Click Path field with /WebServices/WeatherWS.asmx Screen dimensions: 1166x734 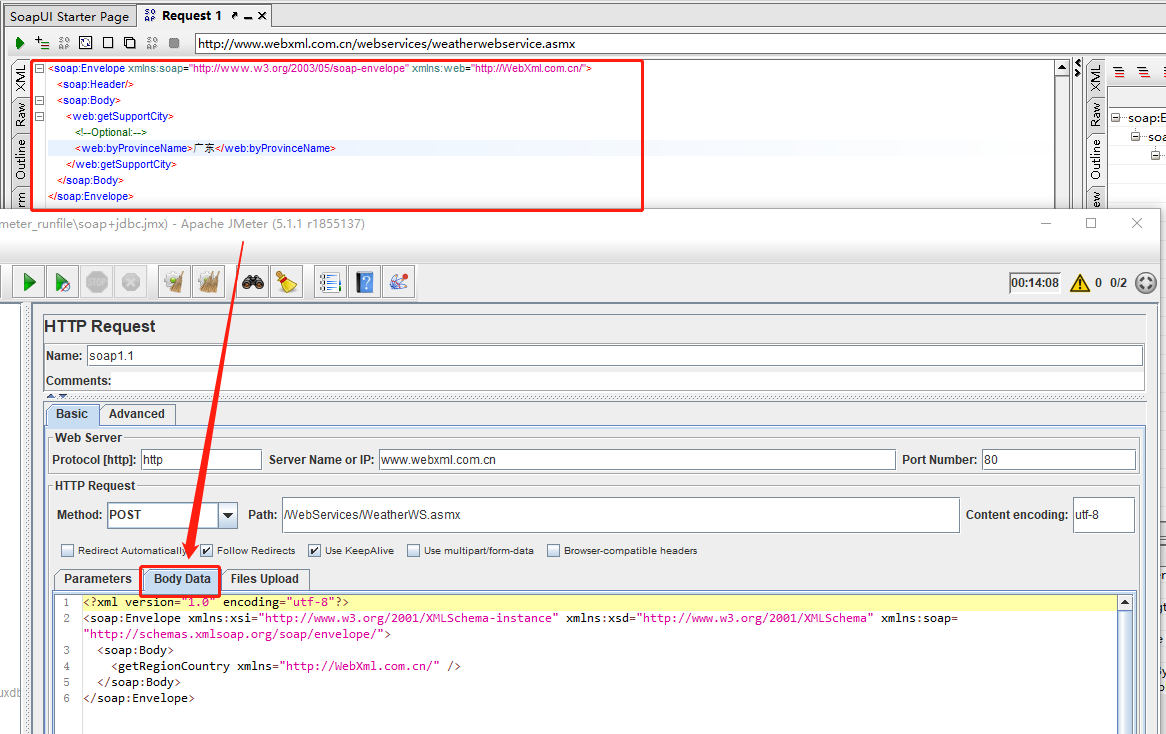pyautogui.click(x=621, y=515)
